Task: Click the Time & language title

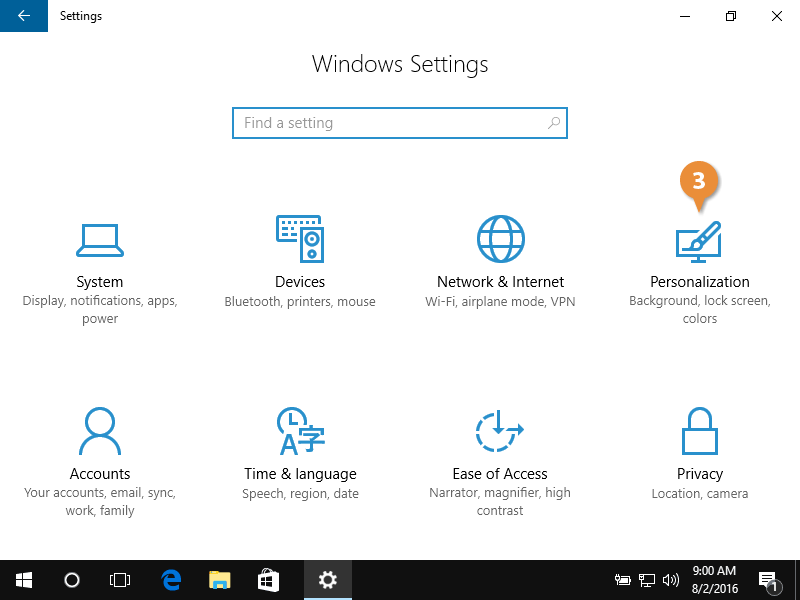Action: pyautogui.click(x=300, y=474)
